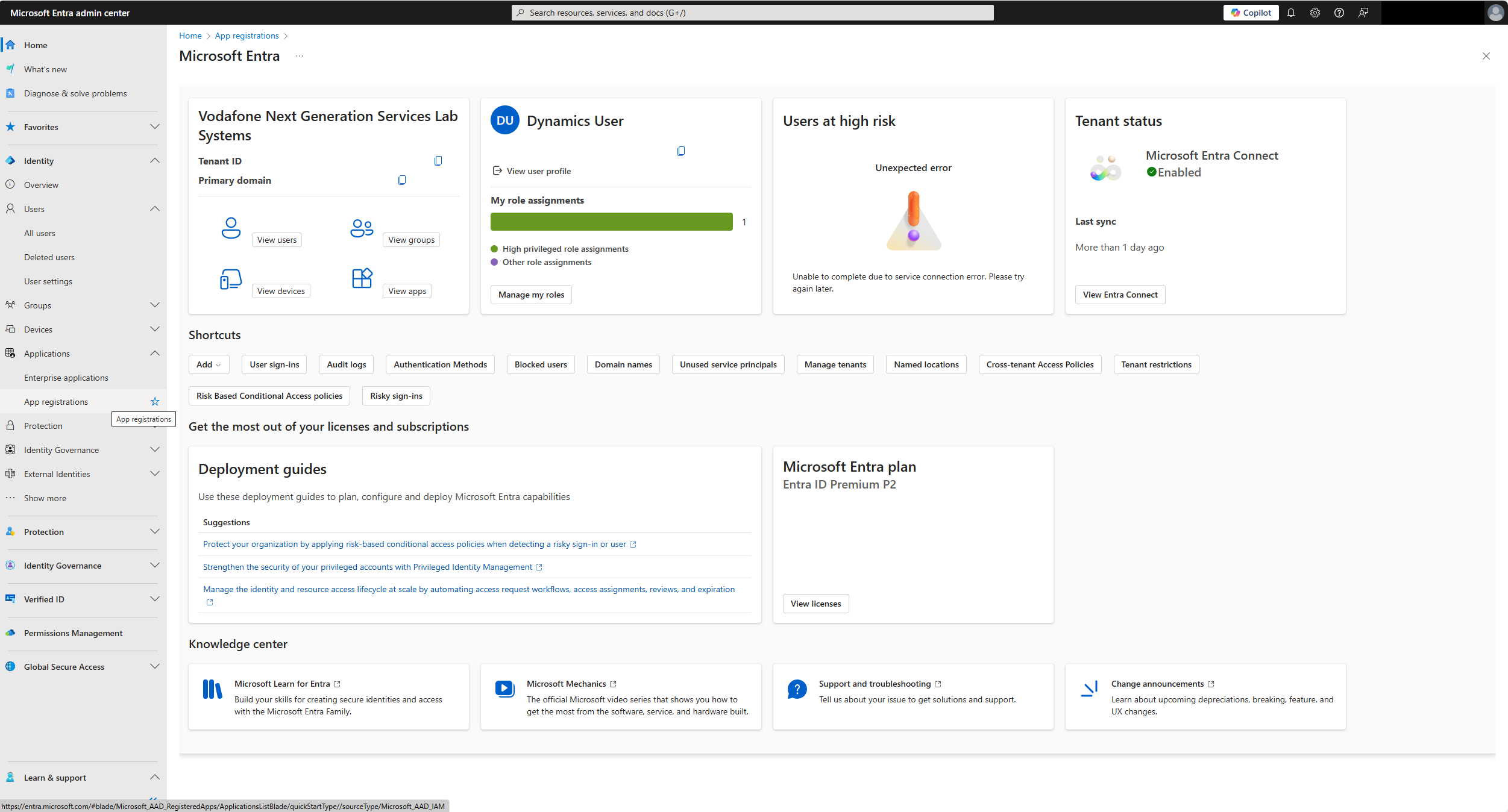This screenshot has width=1508, height=812.
Task: Click the help question mark icon
Action: [1339, 13]
